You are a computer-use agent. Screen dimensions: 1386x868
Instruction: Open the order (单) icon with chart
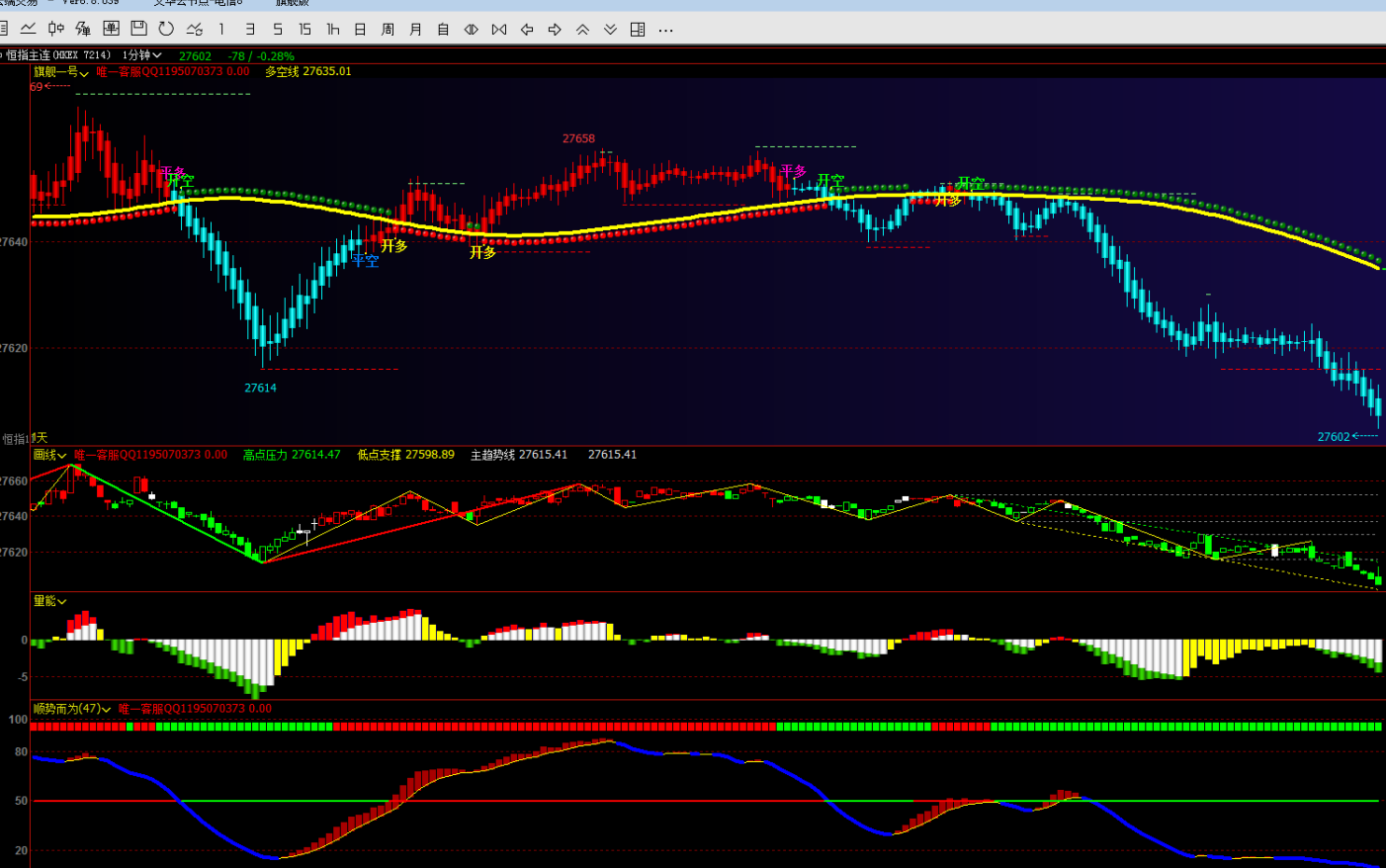pyautogui.click(x=83, y=29)
